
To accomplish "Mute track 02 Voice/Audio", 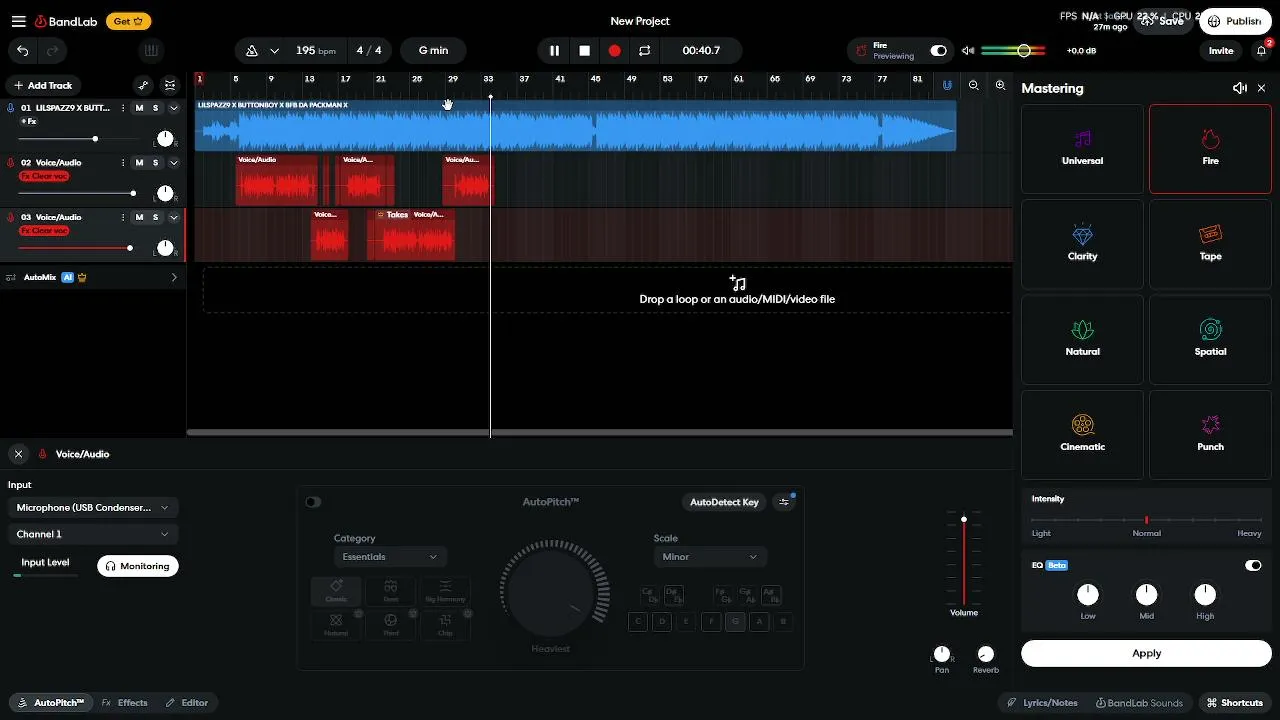I will pos(139,163).
